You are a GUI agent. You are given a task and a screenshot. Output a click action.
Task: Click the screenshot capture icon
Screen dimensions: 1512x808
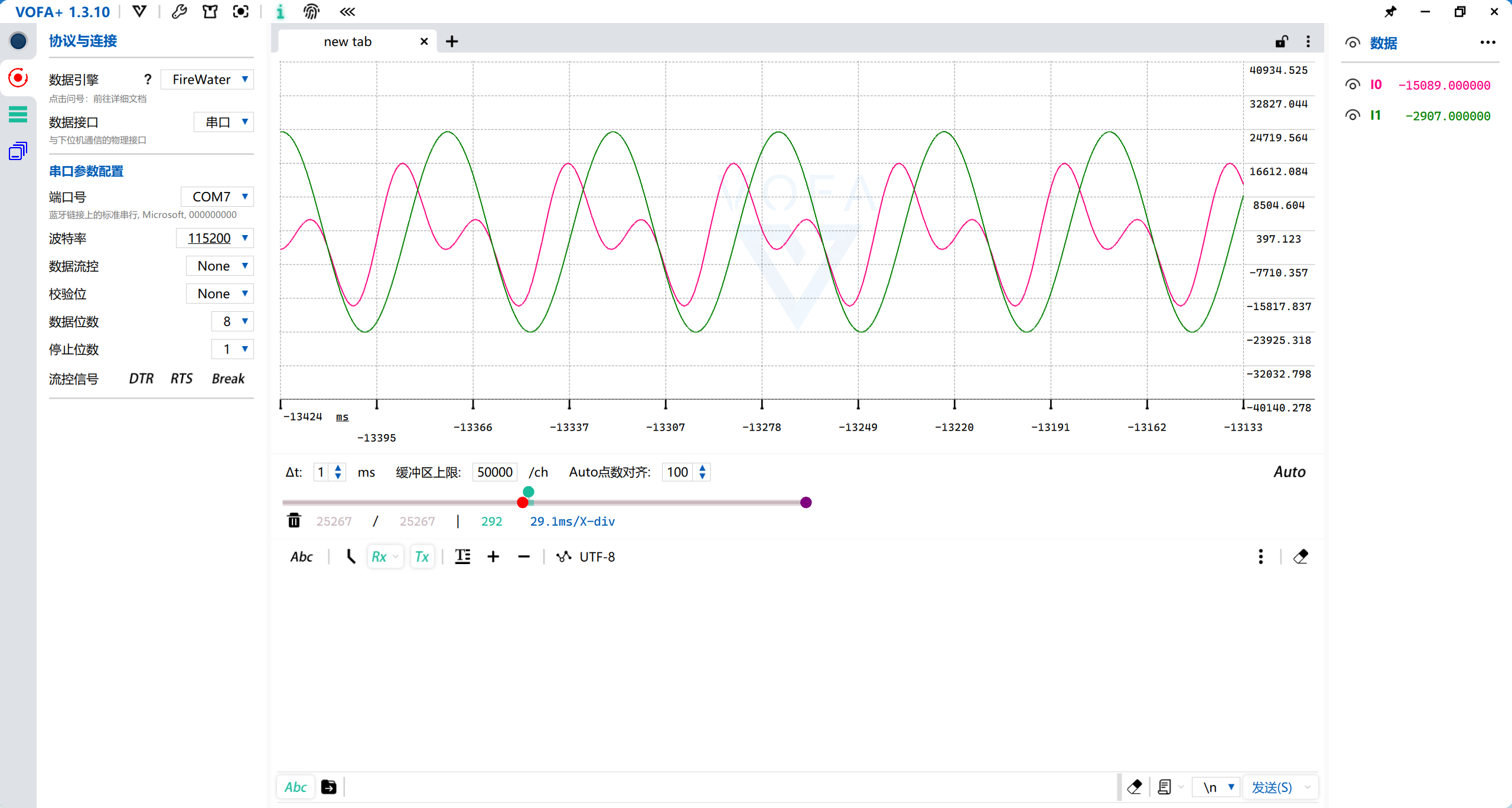241,11
